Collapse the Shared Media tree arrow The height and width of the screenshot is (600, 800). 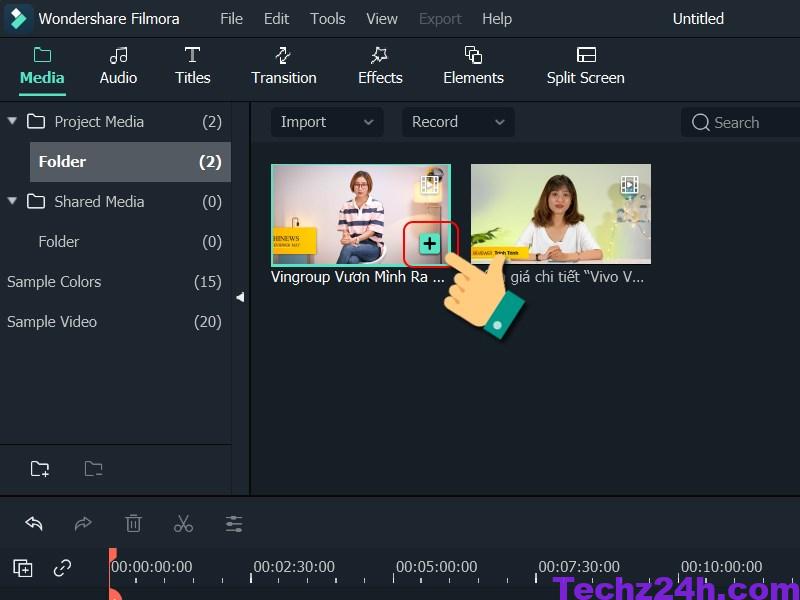pyautogui.click(x=12, y=201)
